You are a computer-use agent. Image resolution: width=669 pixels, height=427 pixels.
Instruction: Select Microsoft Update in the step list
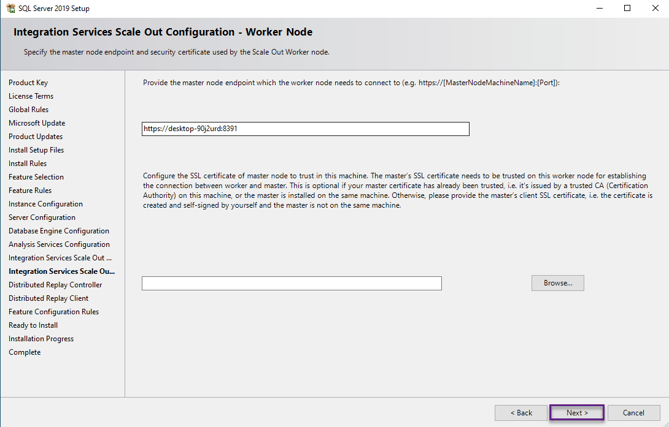pyautogui.click(x=37, y=123)
